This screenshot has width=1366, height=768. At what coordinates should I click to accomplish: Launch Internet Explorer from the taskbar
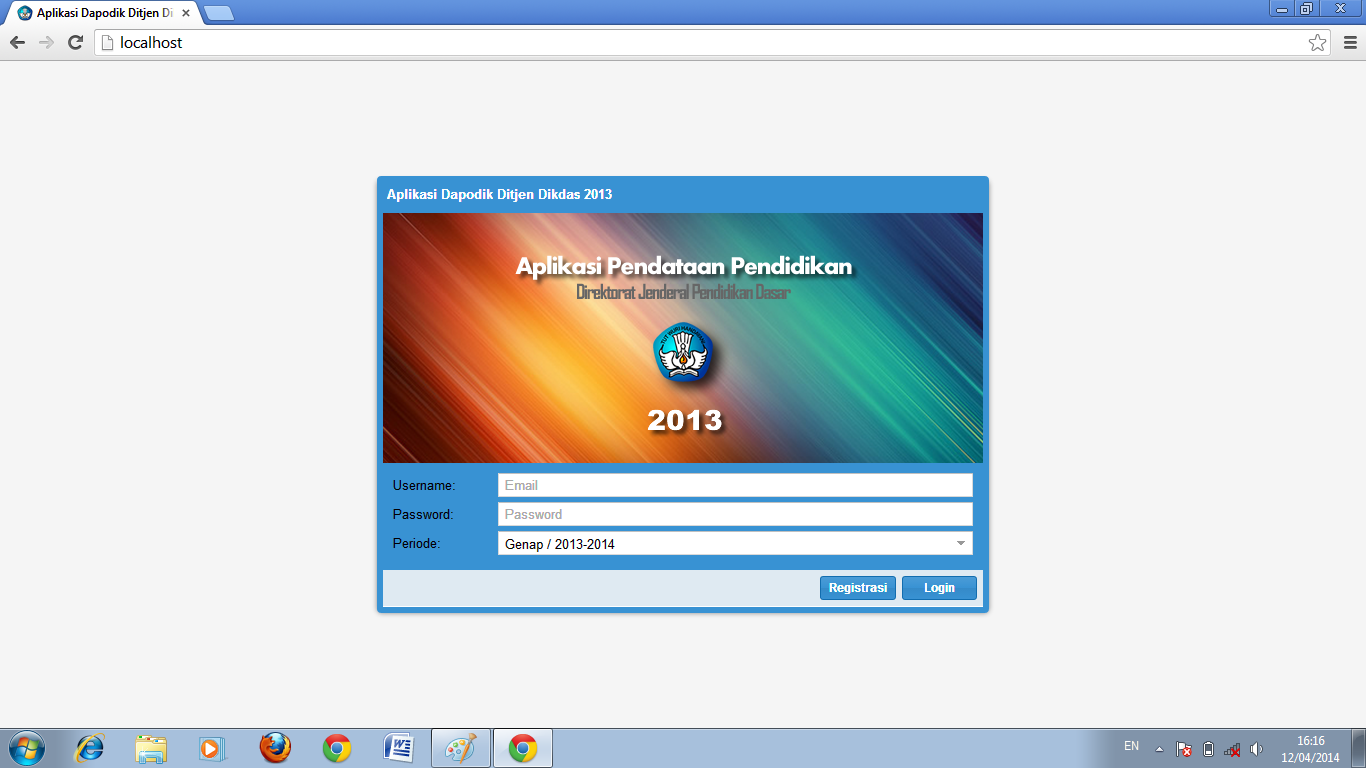[91, 748]
